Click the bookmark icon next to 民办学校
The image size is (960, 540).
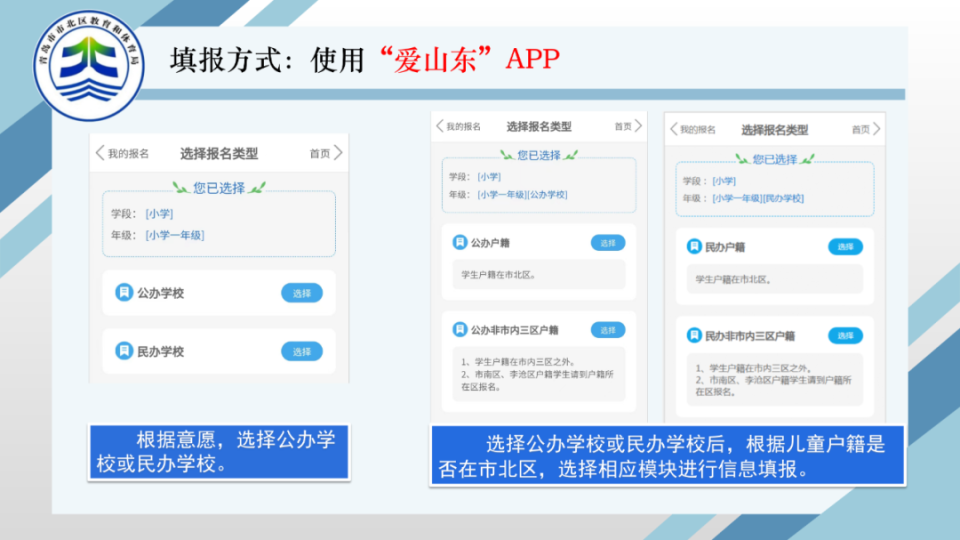(x=124, y=351)
